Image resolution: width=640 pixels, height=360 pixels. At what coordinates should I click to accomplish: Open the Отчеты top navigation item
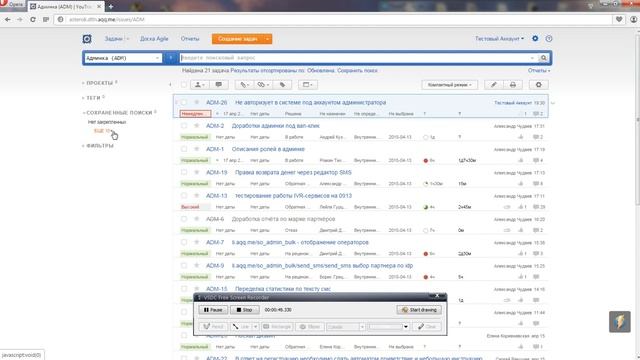tap(190, 39)
